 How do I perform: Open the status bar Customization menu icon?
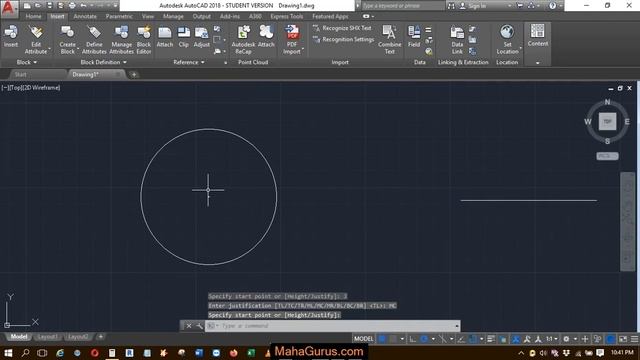tap(635, 339)
